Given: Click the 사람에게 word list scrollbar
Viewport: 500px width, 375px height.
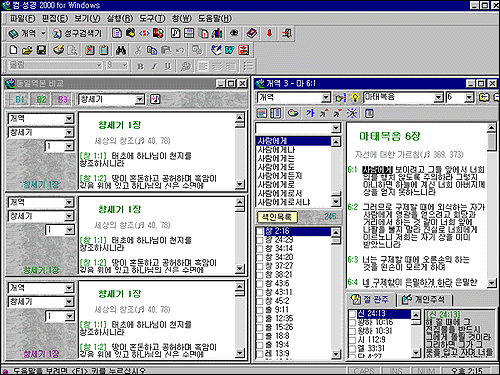Looking at the screenshot, I should (x=336, y=172).
